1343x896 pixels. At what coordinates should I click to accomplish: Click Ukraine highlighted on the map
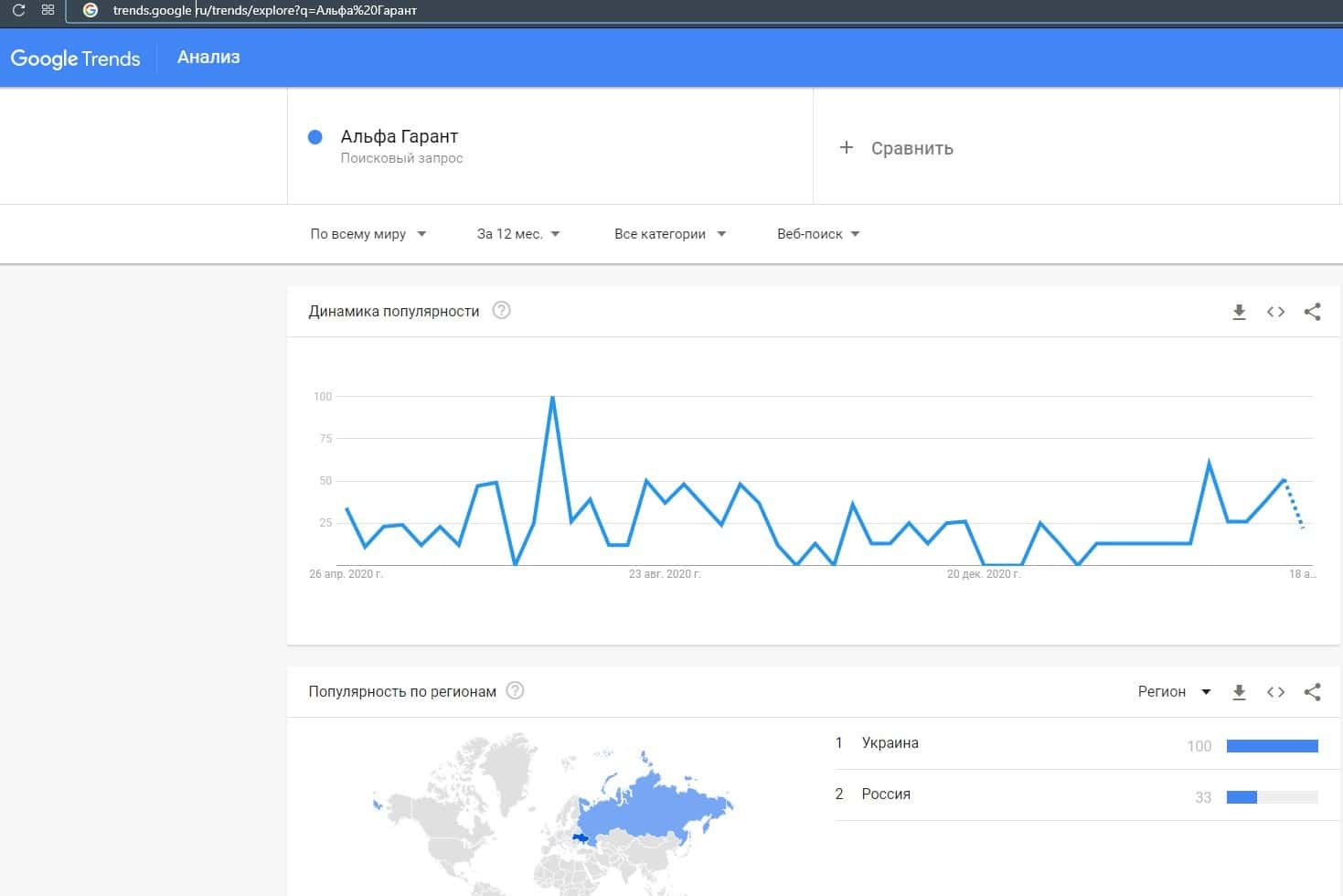point(580,837)
